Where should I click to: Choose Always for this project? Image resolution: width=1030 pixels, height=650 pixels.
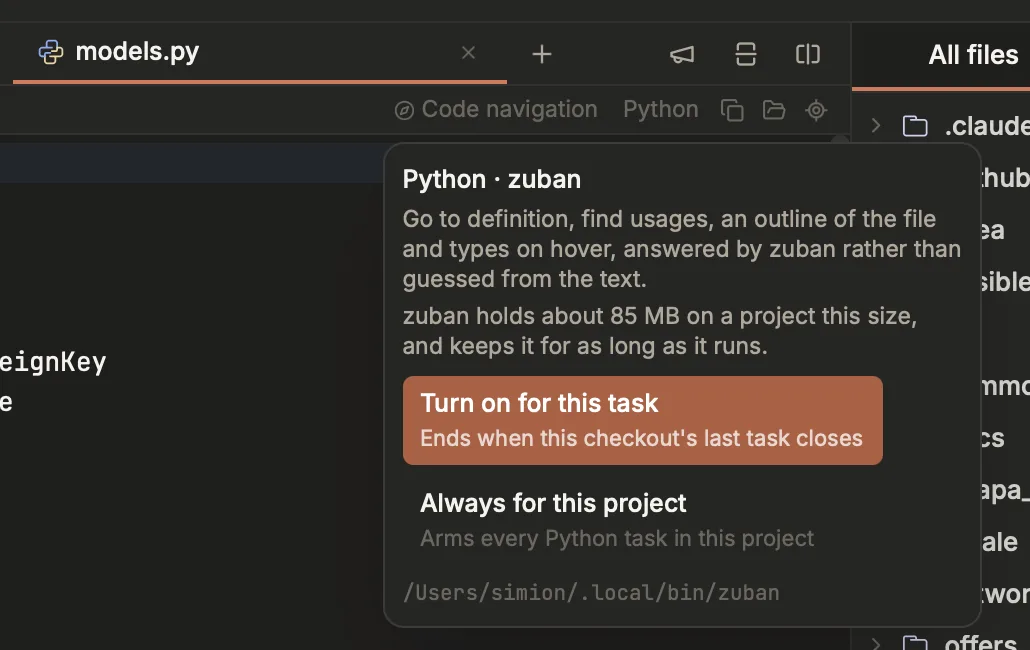click(x=642, y=520)
